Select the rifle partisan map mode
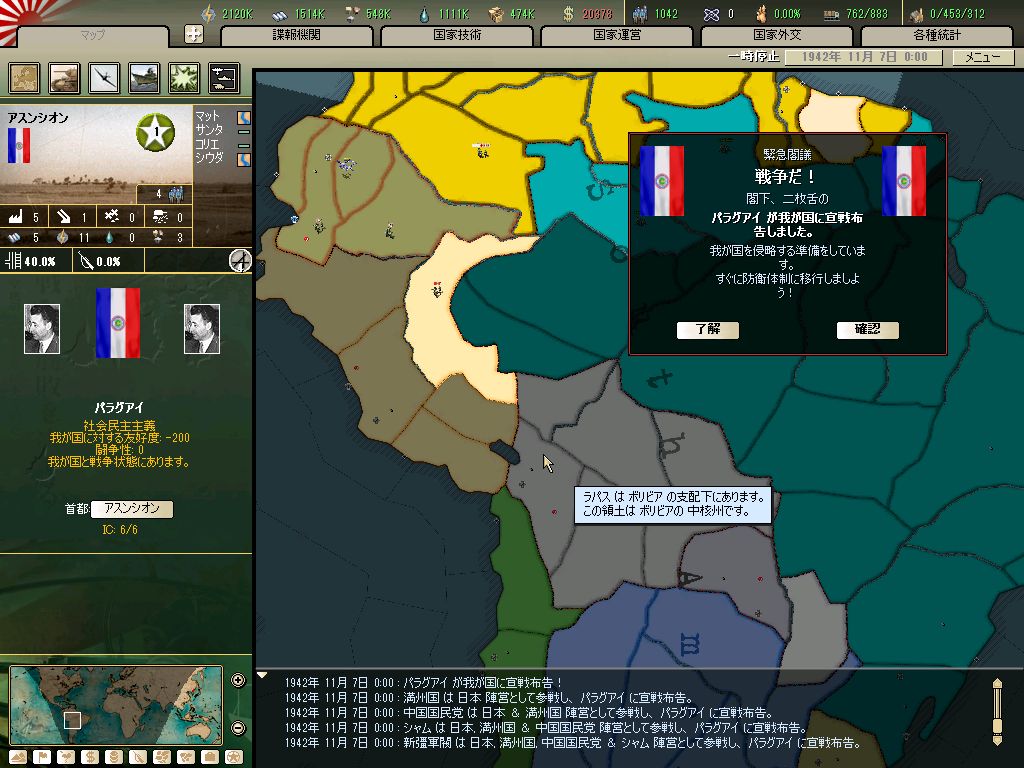The image size is (1024, 768). pyautogui.click(x=138, y=757)
